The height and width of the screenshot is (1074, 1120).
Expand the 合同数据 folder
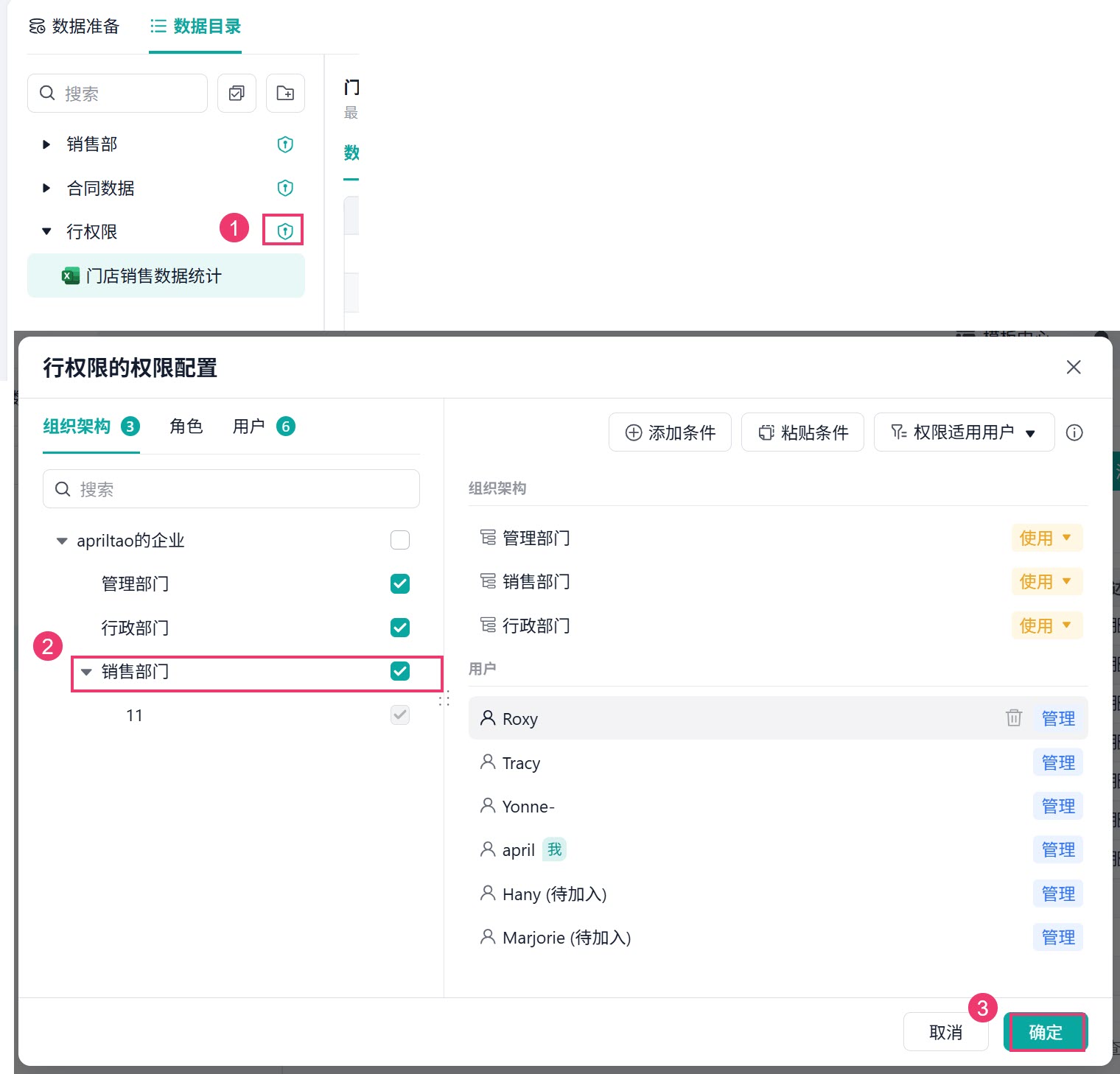46,188
